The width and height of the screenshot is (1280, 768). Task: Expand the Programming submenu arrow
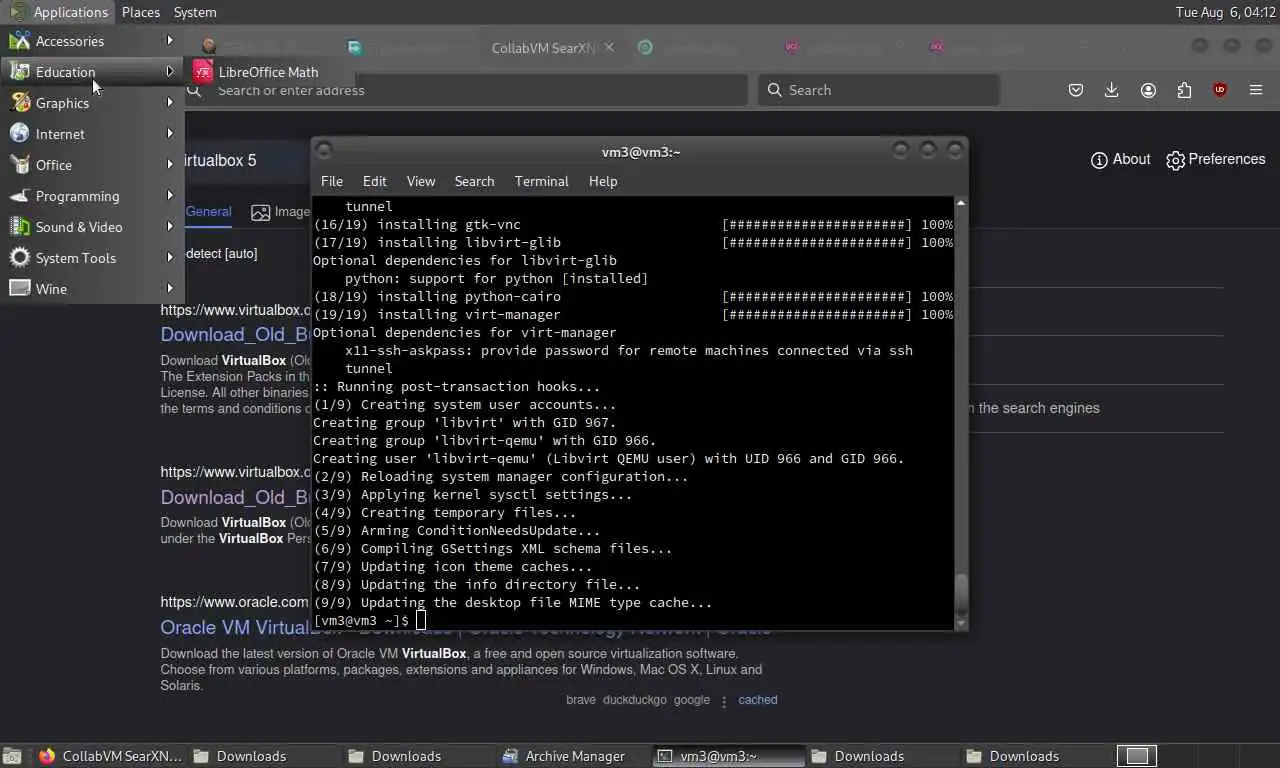coord(170,196)
